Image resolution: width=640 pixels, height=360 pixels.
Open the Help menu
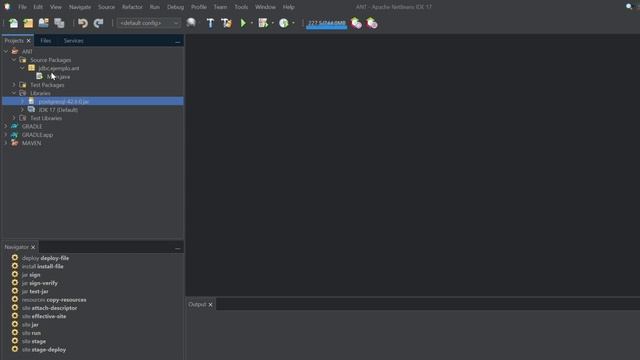click(x=289, y=7)
